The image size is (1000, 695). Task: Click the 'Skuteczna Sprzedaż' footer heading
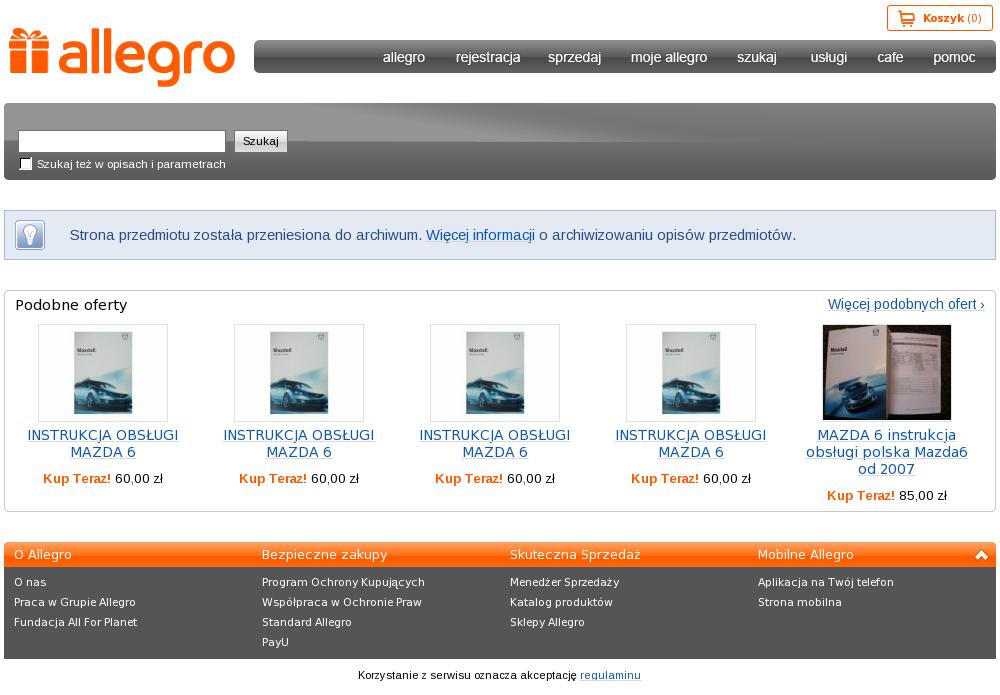(x=575, y=555)
